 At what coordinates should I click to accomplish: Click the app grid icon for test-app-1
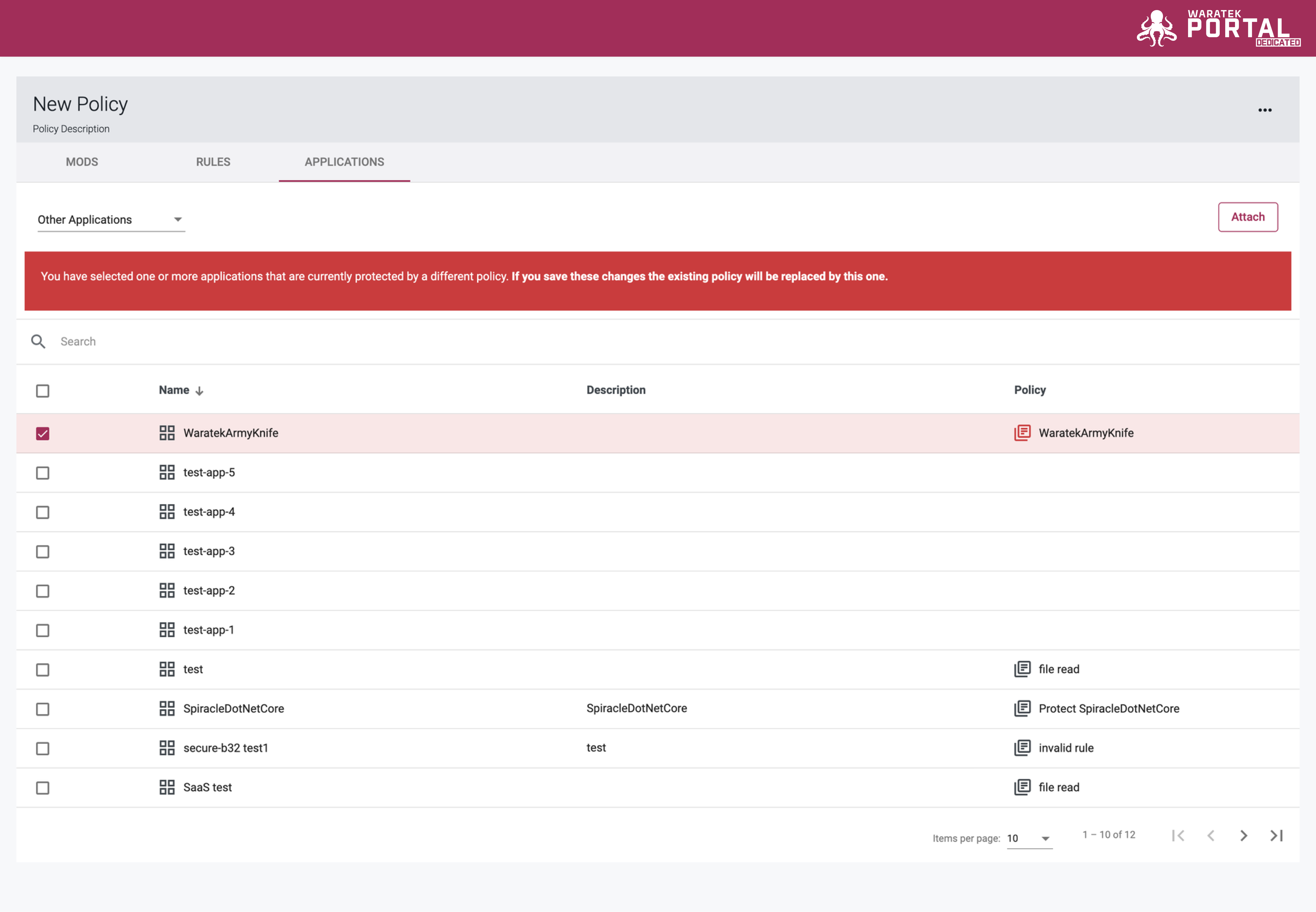pyautogui.click(x=167, y=630)
